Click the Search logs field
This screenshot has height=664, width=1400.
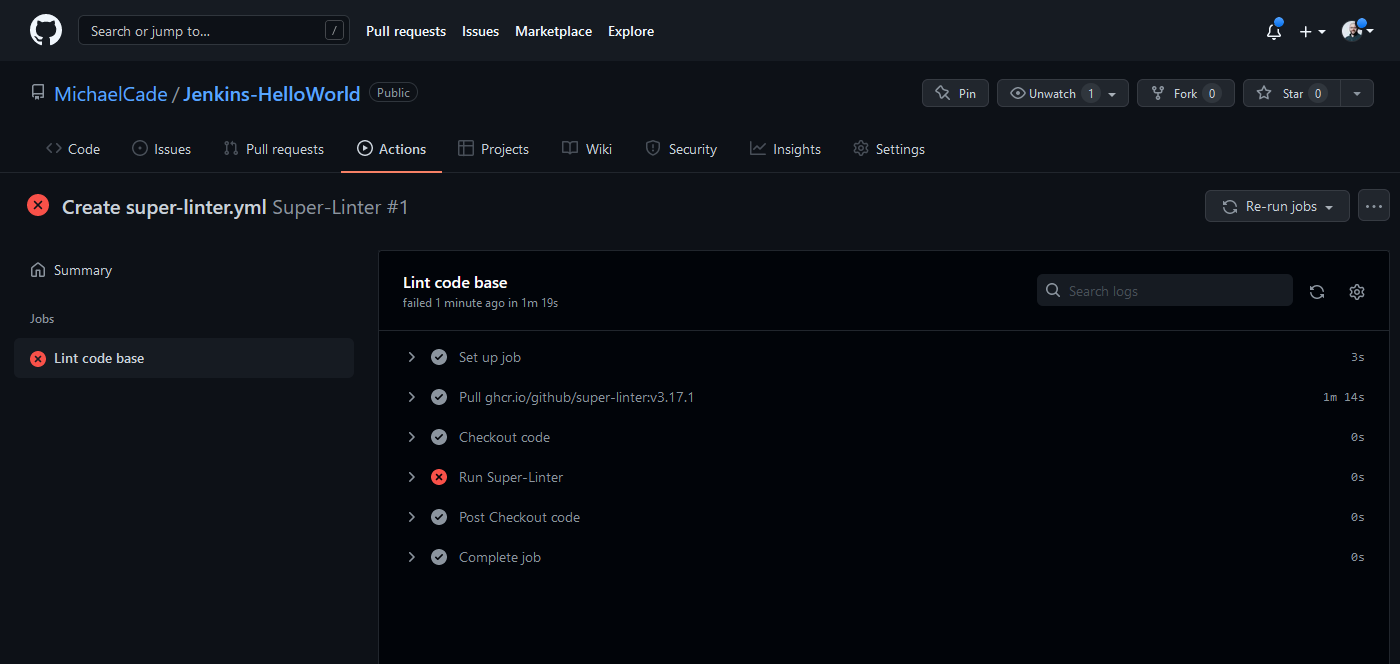tap(1165, 291)
